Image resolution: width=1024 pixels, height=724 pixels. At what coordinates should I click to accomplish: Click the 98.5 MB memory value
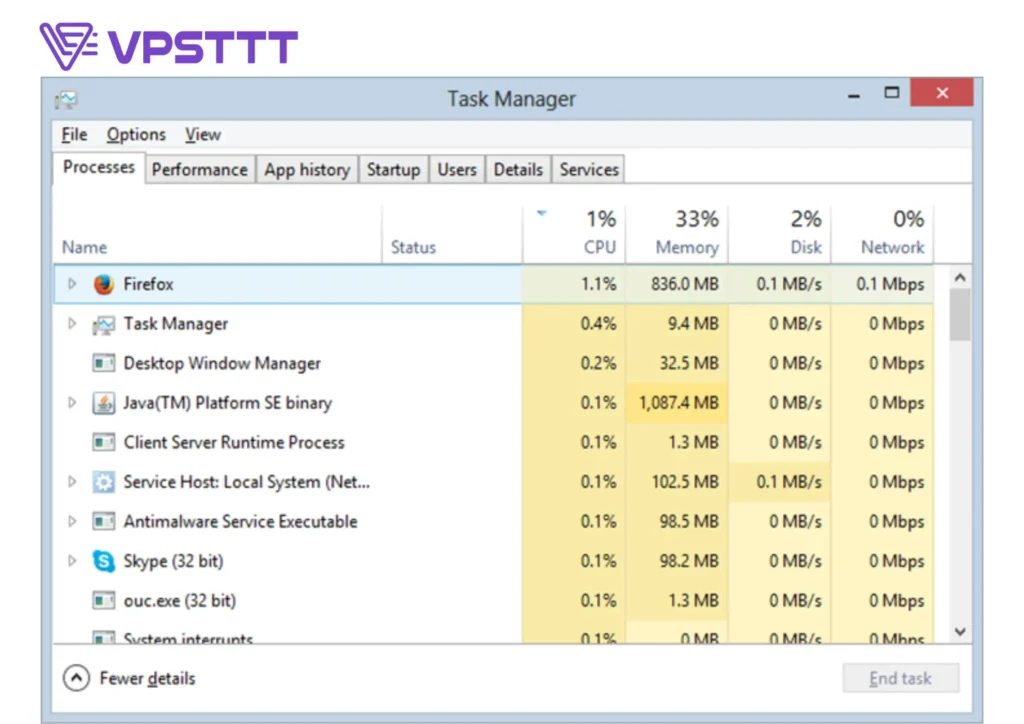(688, 522)
